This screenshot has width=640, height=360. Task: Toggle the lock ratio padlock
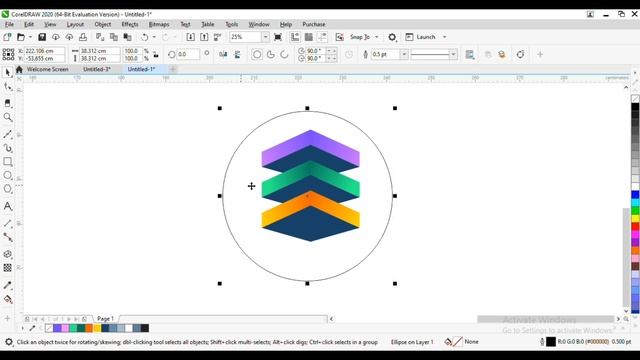click(156, 55)
